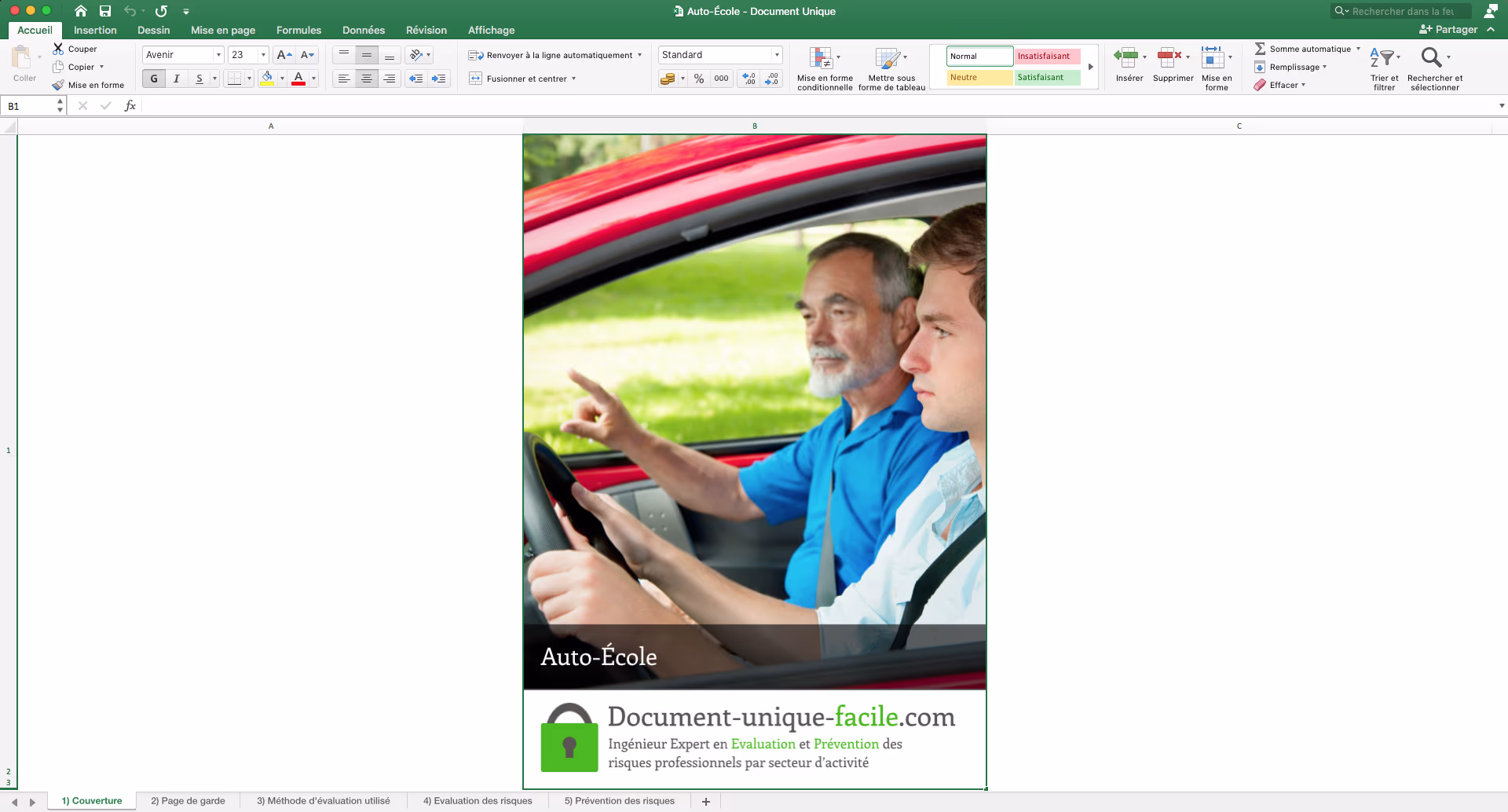This screenshot has height=812, width=1508.
Task: Switch to sheet 2) Page de garde
Action: click(188, 801)
